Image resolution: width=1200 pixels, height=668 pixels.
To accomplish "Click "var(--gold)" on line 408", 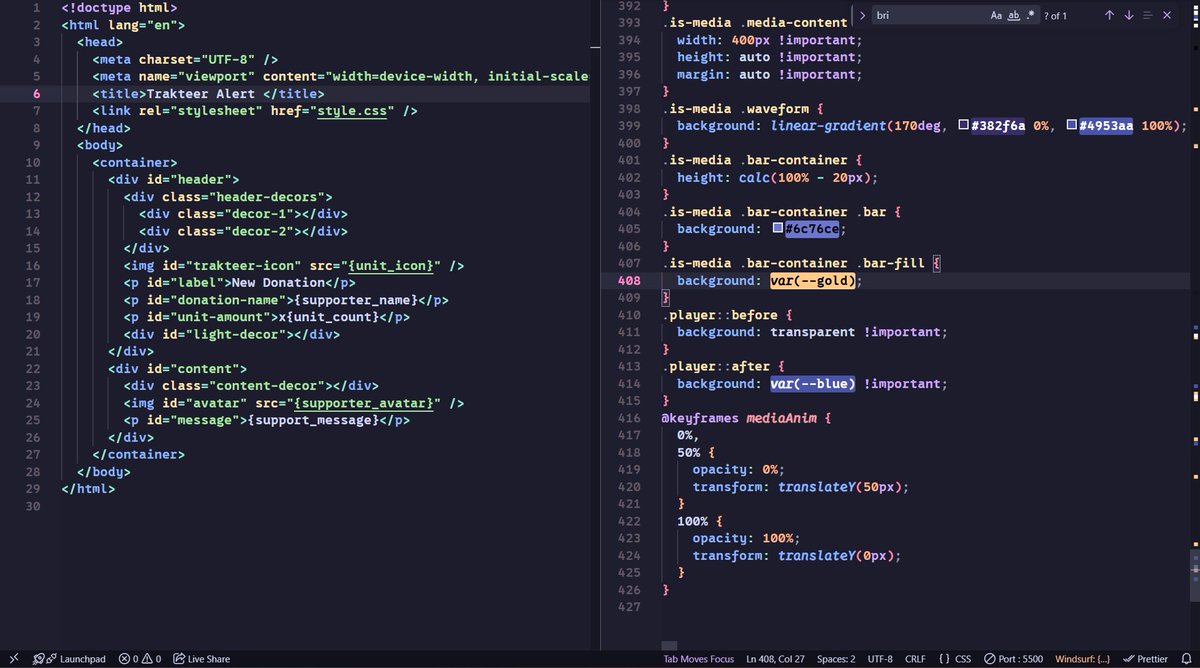I will [813, 281].
